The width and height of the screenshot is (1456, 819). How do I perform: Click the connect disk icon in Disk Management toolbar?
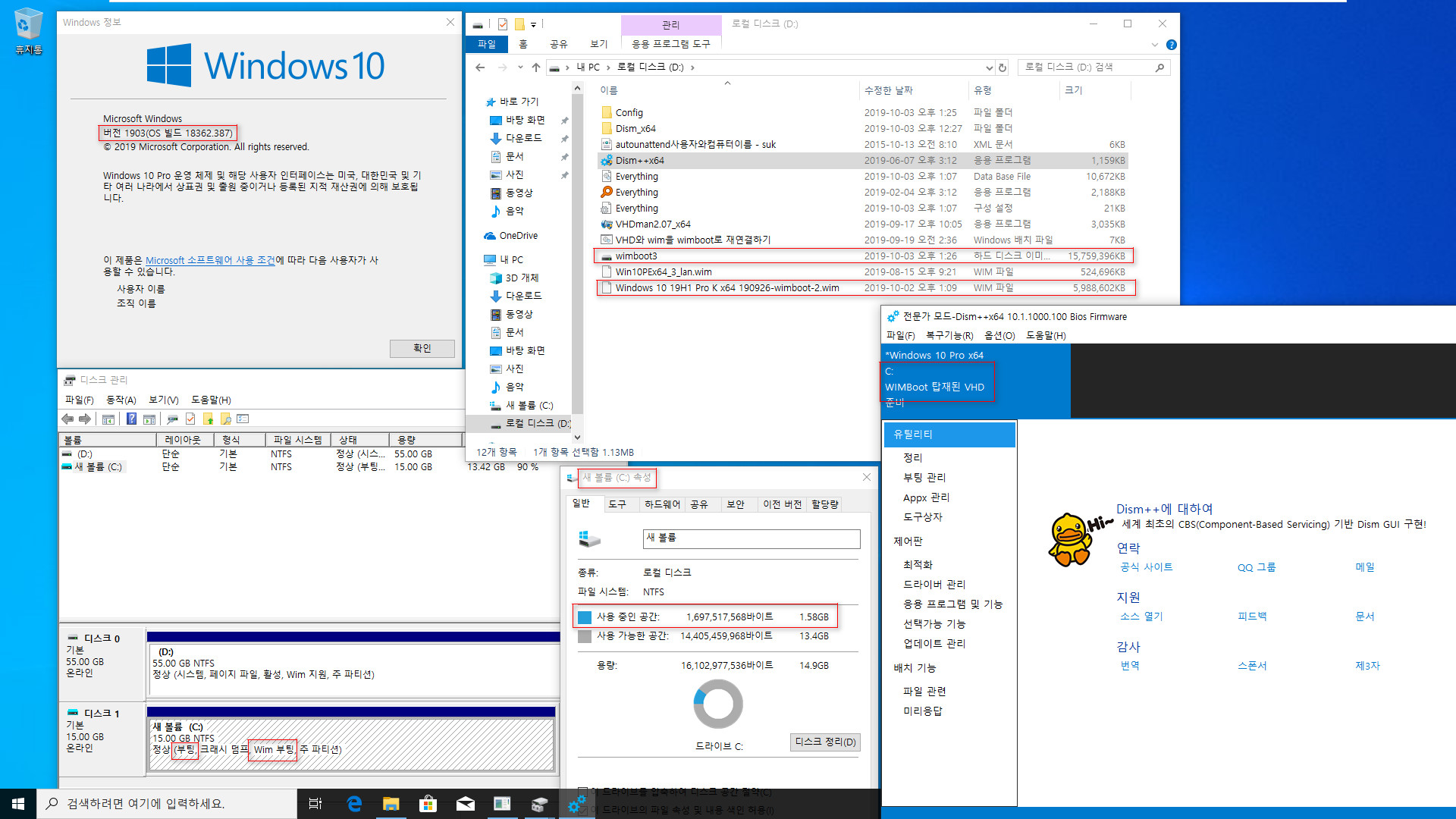(172, 419)
